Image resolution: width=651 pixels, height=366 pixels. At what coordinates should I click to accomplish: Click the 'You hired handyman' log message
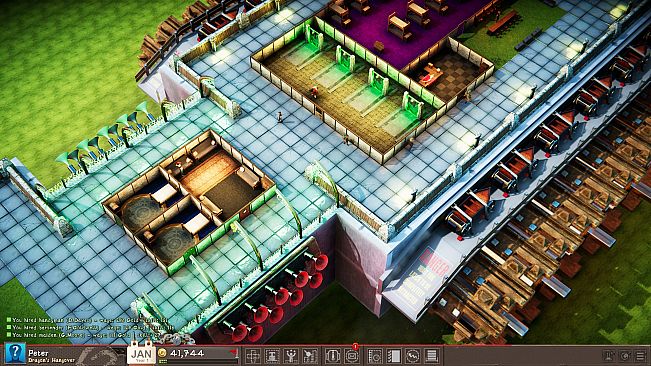pyautogui.click(x=87, y=320)
